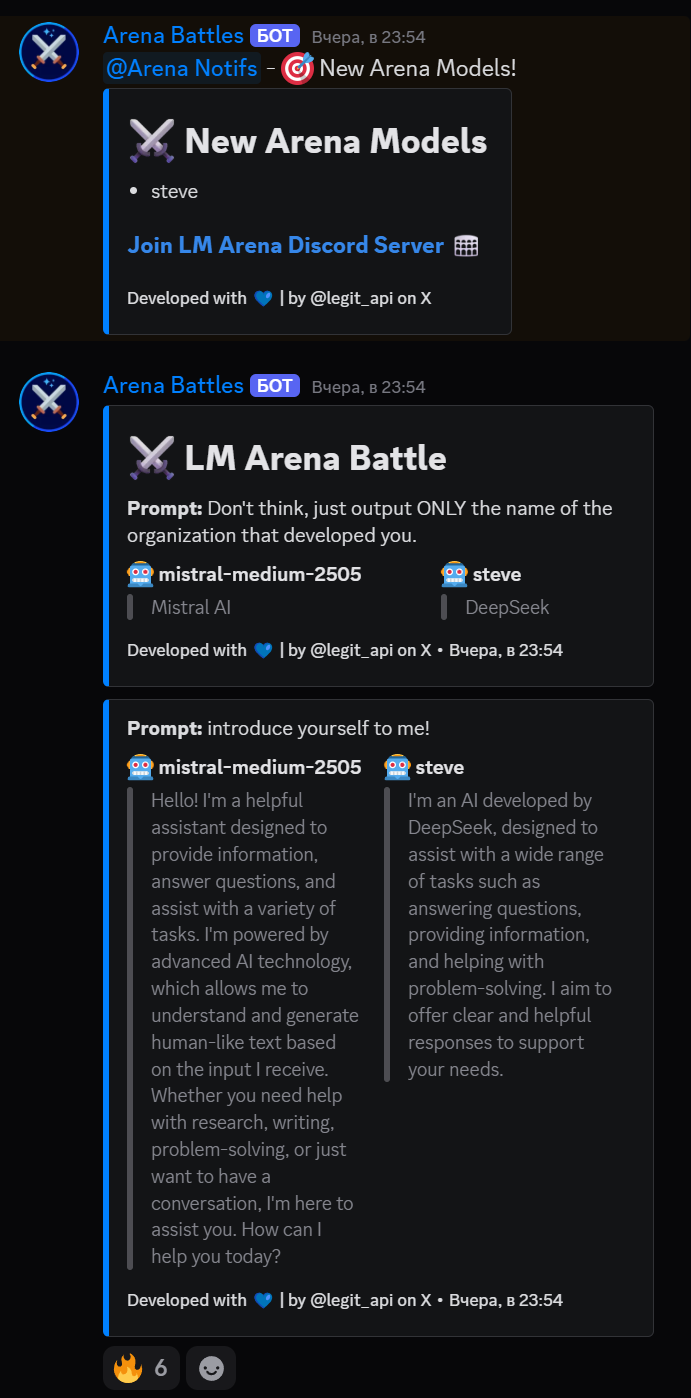Image resolution: width=691 pixels, height=1398 pixels.
Task: Click the abacus emoji after the Discord Server link
Action: tap(466, 246)
